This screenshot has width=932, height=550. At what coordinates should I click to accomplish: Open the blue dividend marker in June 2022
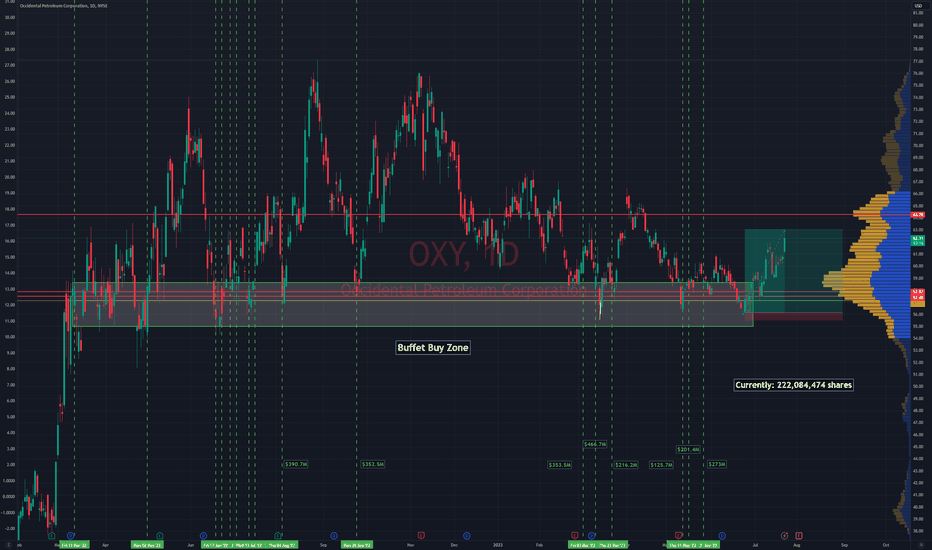(x=203, y=536)
